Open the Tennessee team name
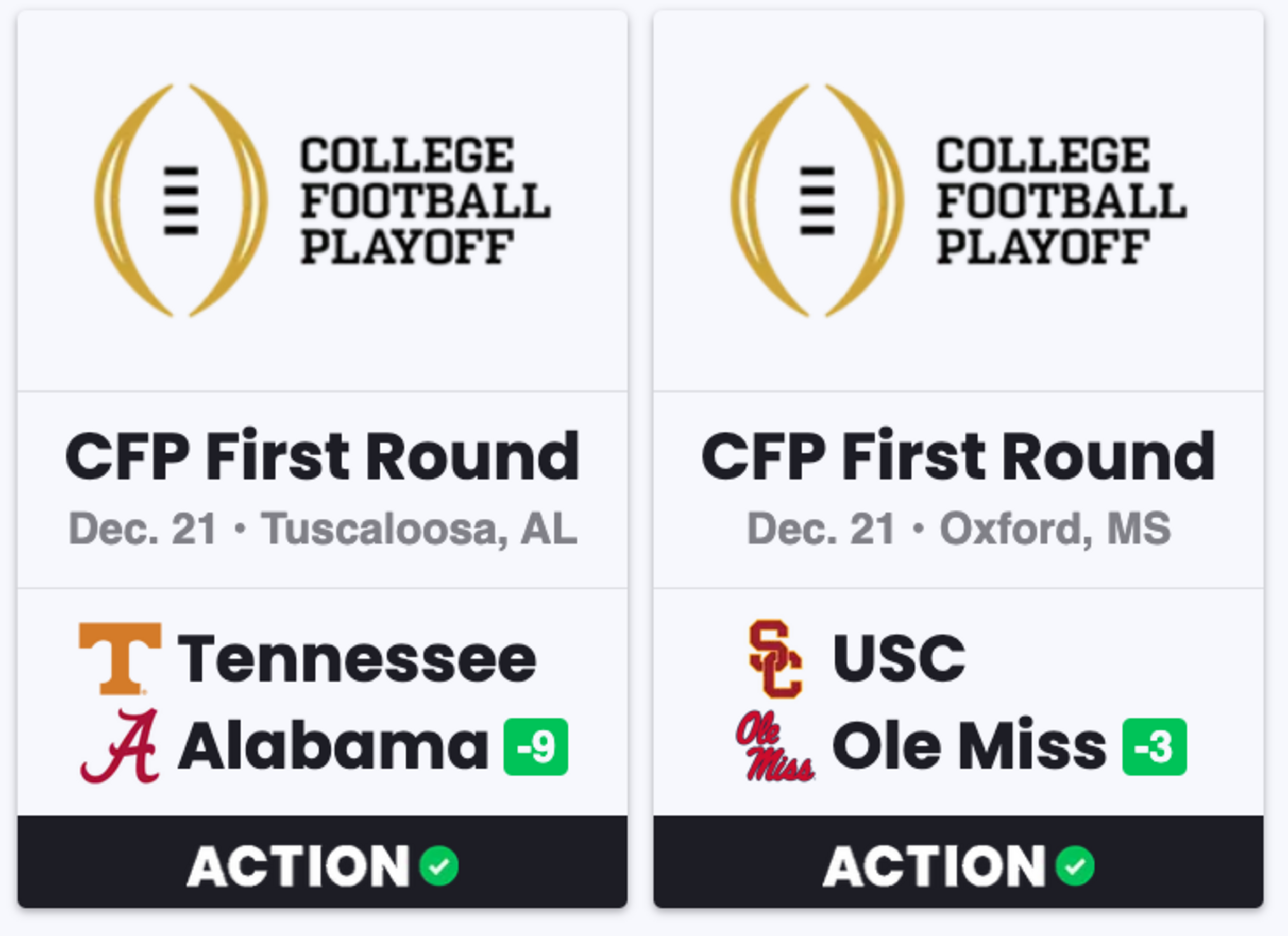The width and height of the screenshot is (1288, 936). coord(357,659)
